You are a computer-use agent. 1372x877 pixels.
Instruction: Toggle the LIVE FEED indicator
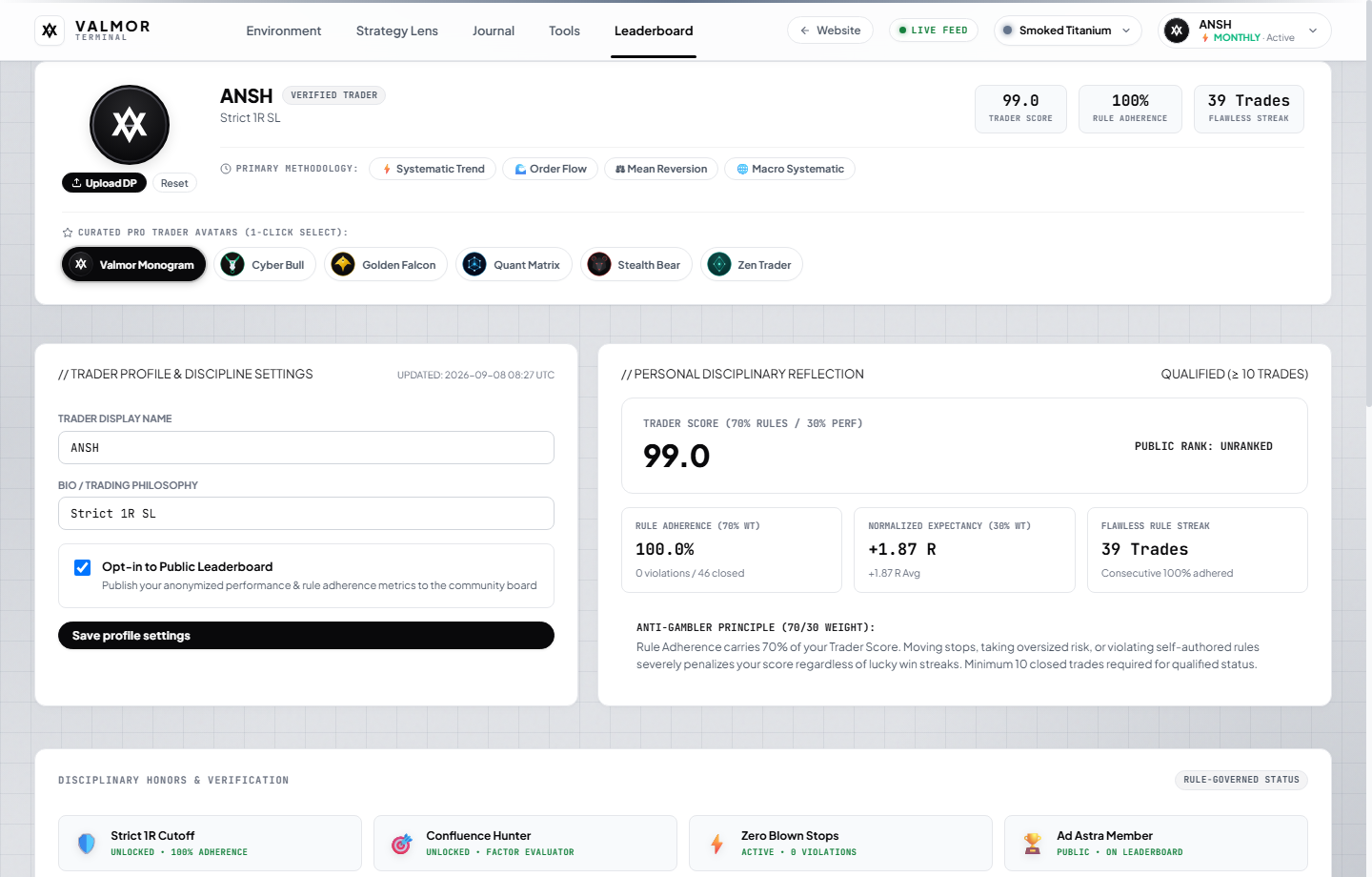[x=934, y=31]
